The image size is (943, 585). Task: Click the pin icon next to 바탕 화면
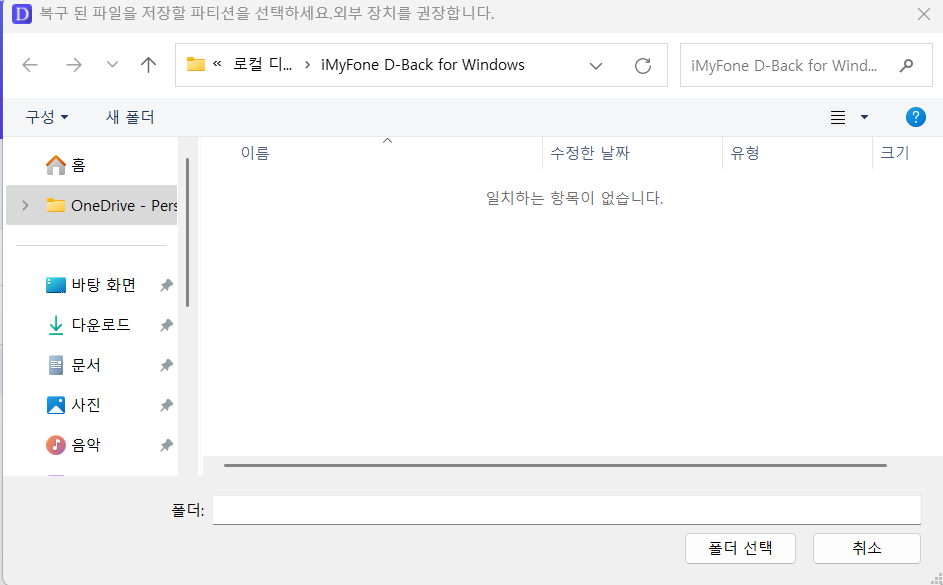pos(166,286)
